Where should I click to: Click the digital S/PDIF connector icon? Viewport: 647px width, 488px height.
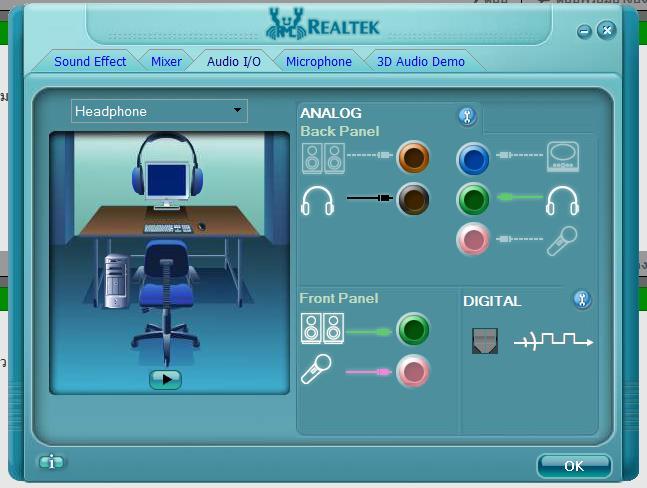click(x=485, y=341)
